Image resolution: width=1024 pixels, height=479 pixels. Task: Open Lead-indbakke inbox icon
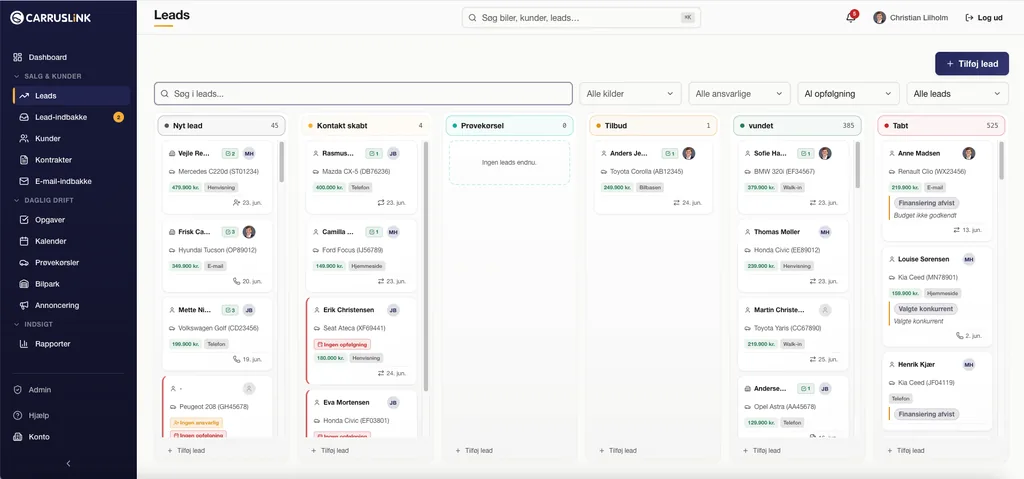pyautogui.click(x=24, y=118)
